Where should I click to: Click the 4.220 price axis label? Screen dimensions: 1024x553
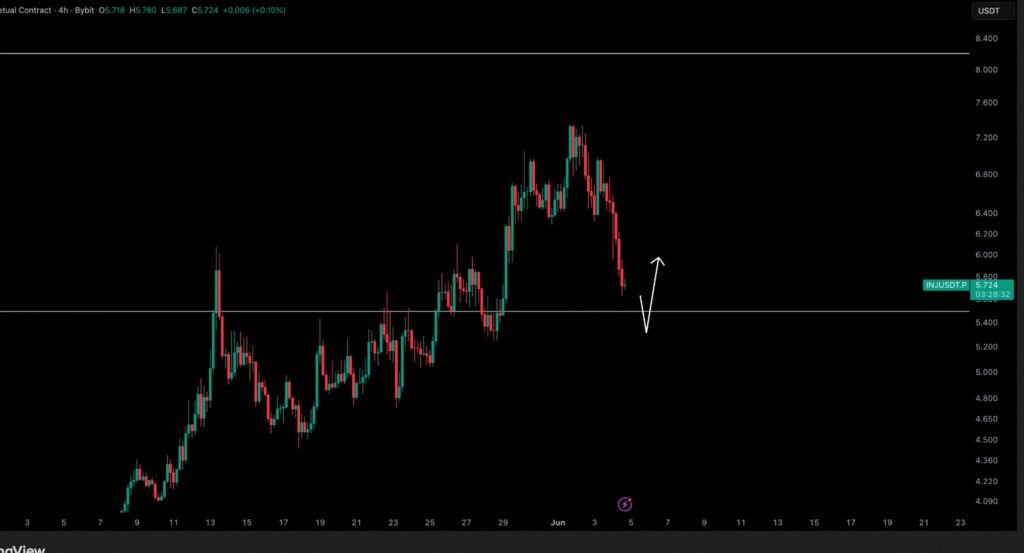[x=986, y=482]
